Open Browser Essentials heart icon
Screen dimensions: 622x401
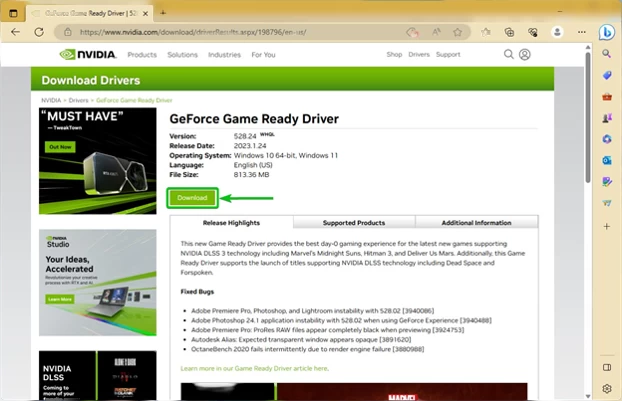[533, 32]
